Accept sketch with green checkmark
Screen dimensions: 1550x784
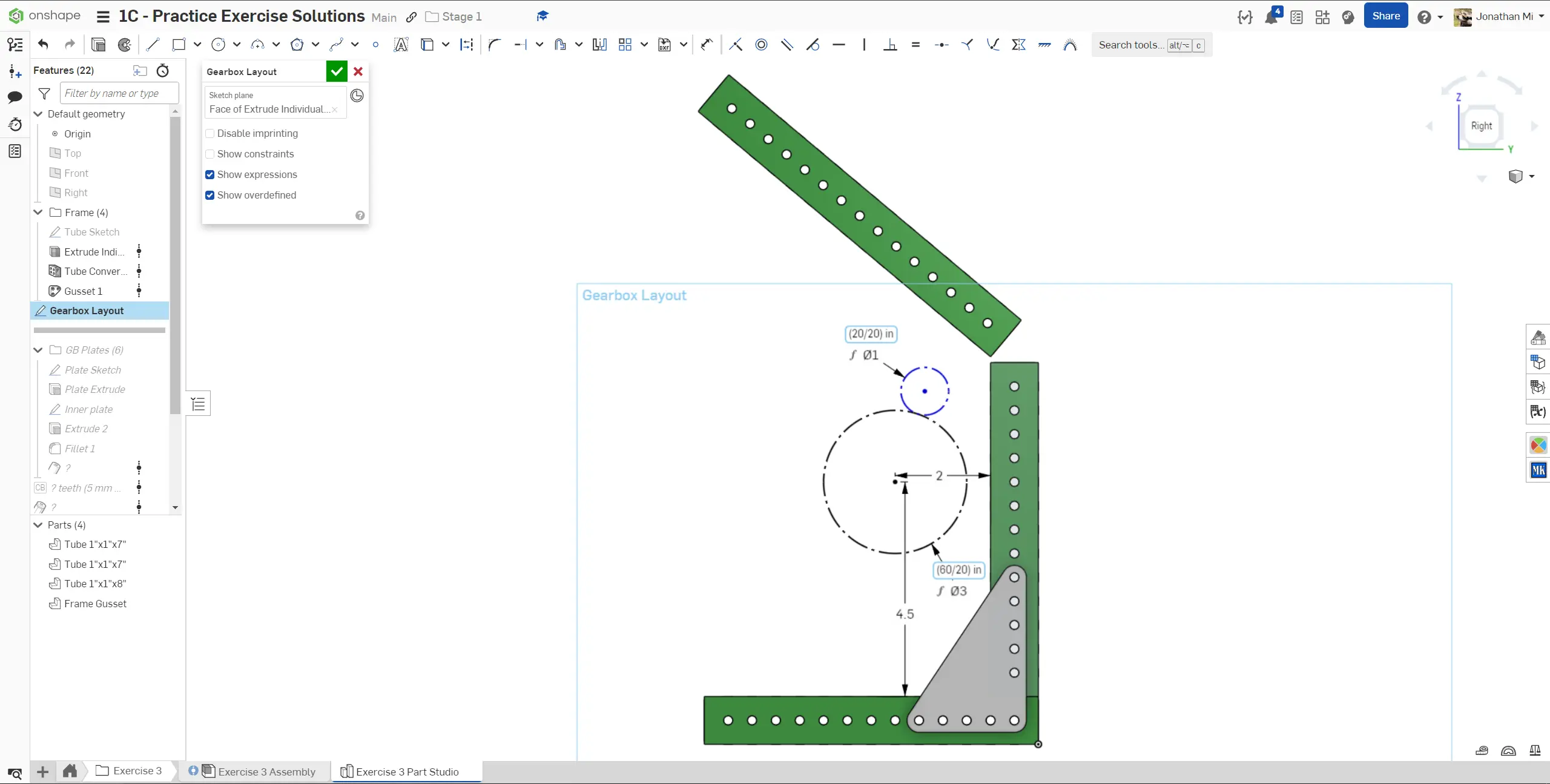pos(337,71)
